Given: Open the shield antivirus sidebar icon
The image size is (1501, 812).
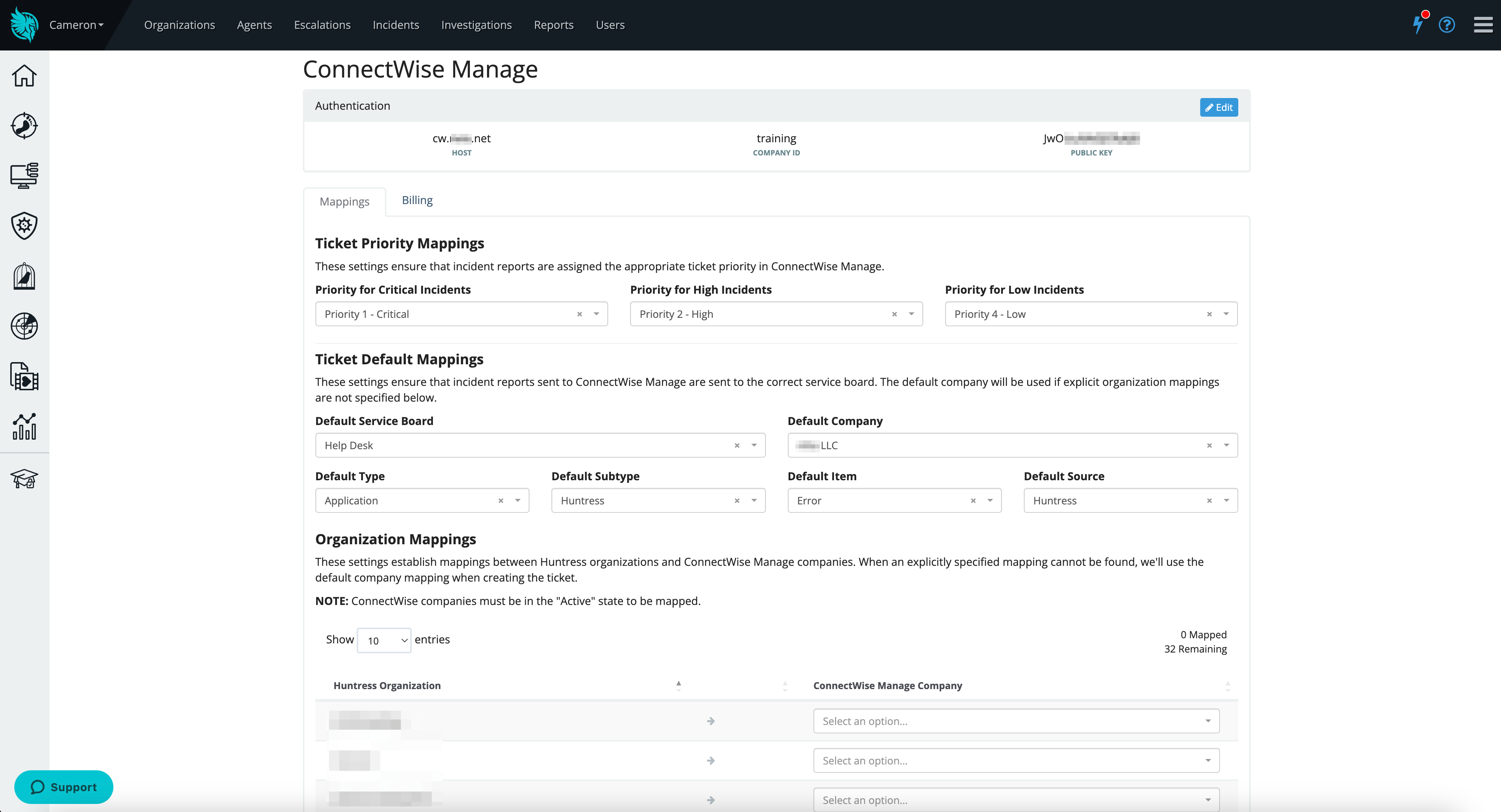Looking at the screenshot, I should click(24, 225).
